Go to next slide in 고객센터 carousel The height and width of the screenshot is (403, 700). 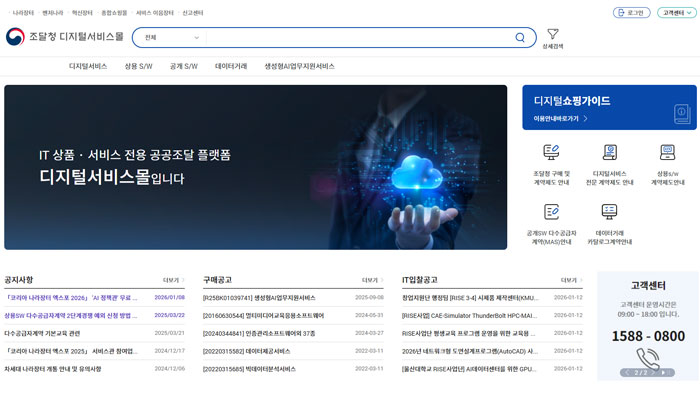(x=662, y=373)
